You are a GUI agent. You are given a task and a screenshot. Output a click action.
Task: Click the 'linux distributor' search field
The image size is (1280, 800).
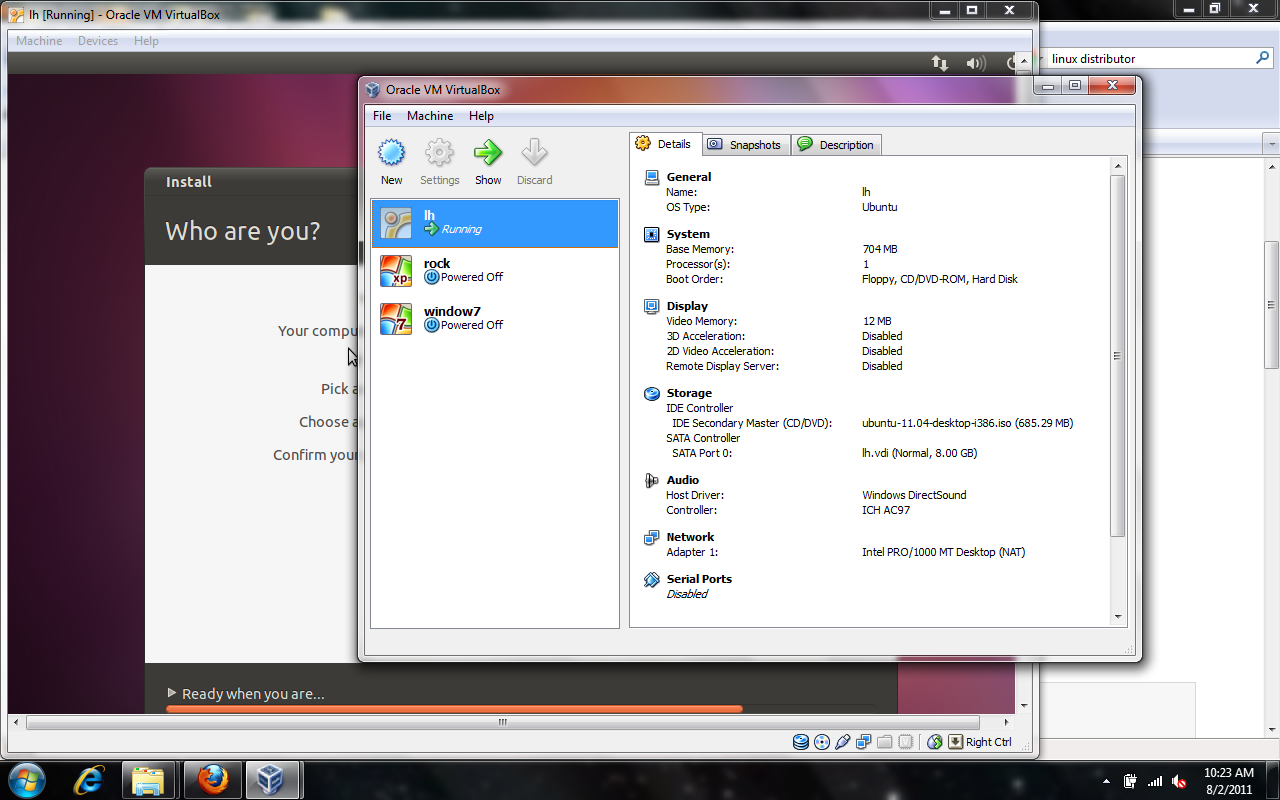(1150, 58)
